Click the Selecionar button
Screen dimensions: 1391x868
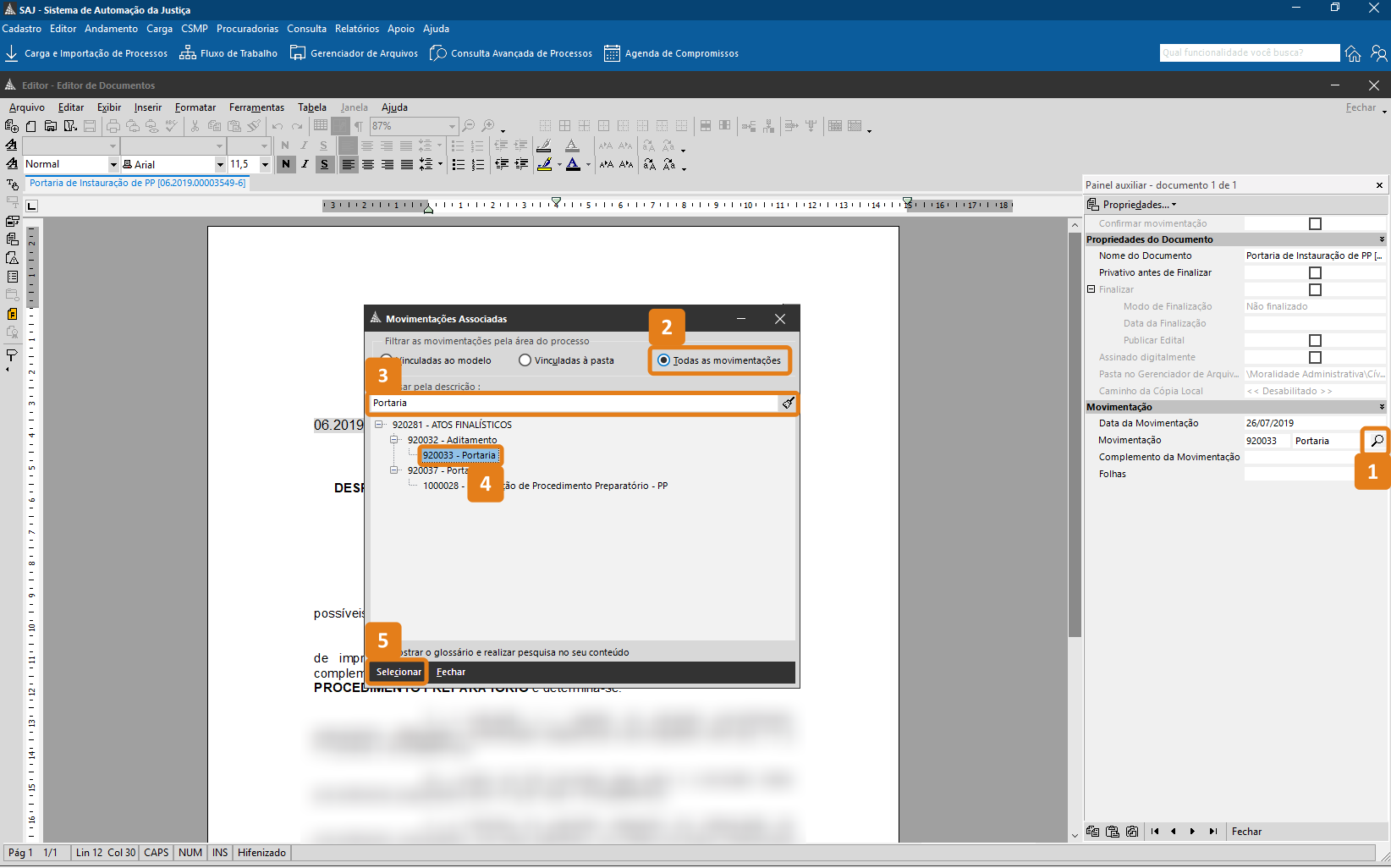pyautogui.click(x=399, y=672)
